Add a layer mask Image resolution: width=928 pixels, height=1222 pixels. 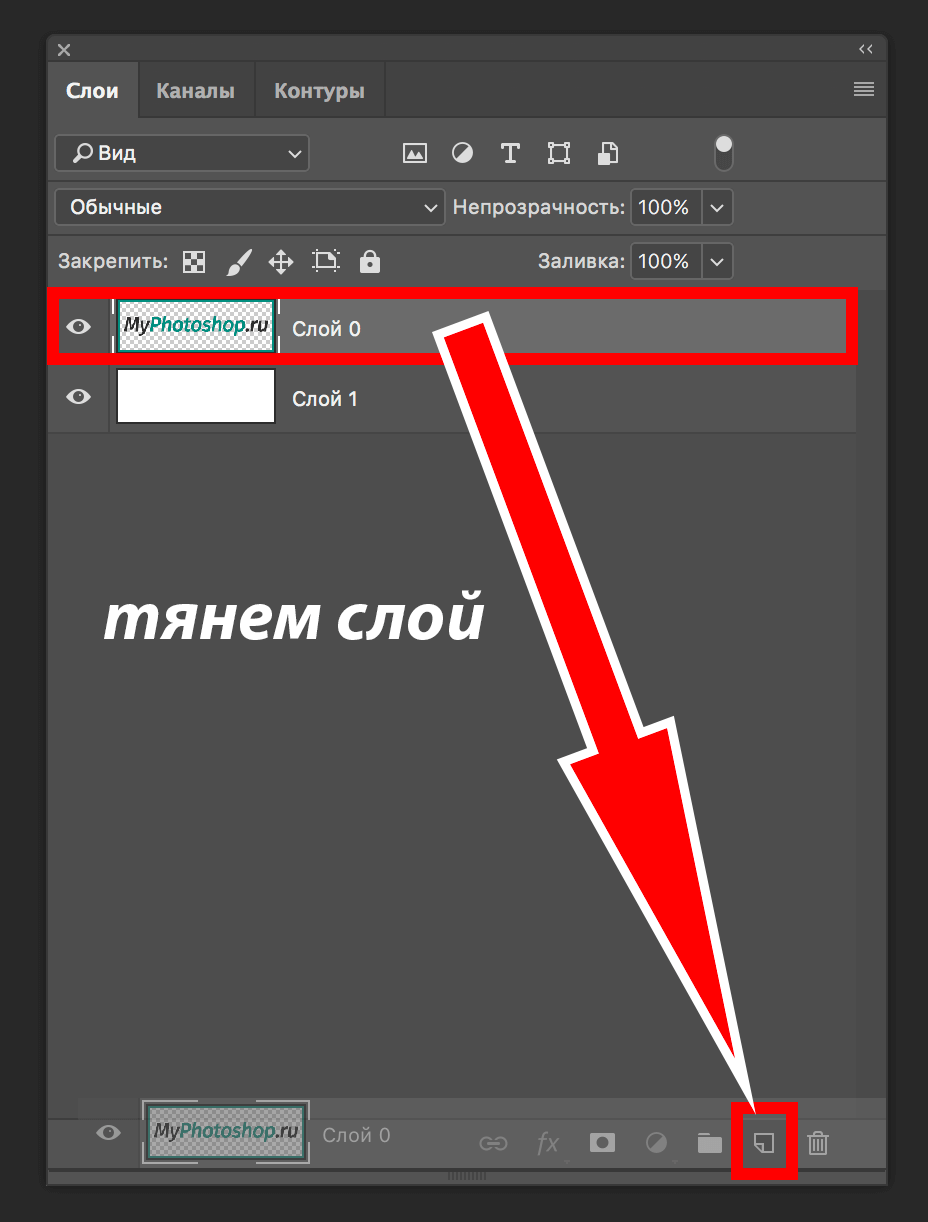[601, 1144]
